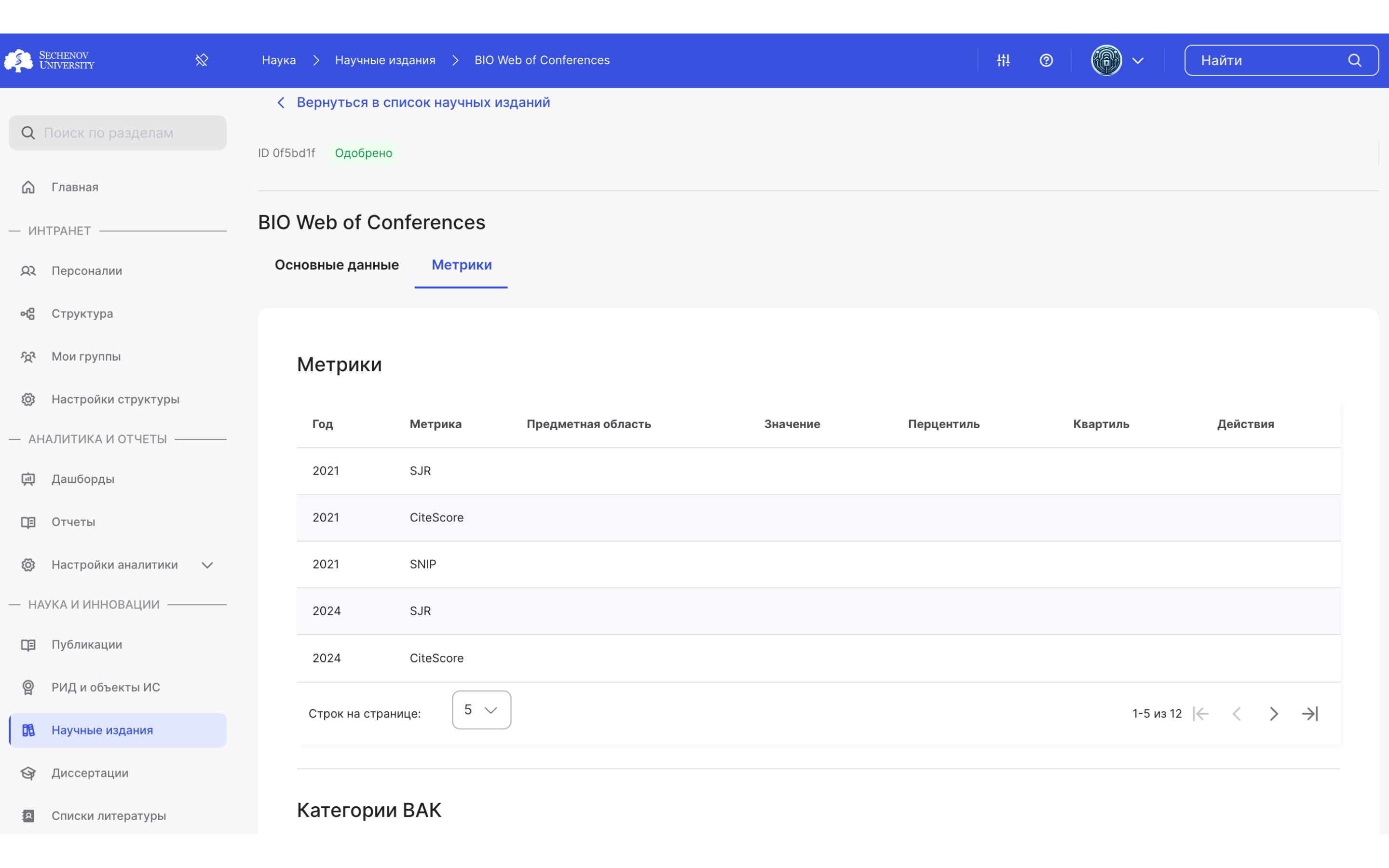Expand Настройки аналитики chevron

point(207,565)
